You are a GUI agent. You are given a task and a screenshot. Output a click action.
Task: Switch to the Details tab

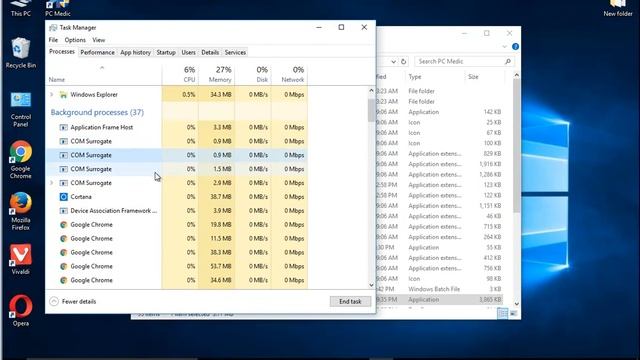click(210, 52)
